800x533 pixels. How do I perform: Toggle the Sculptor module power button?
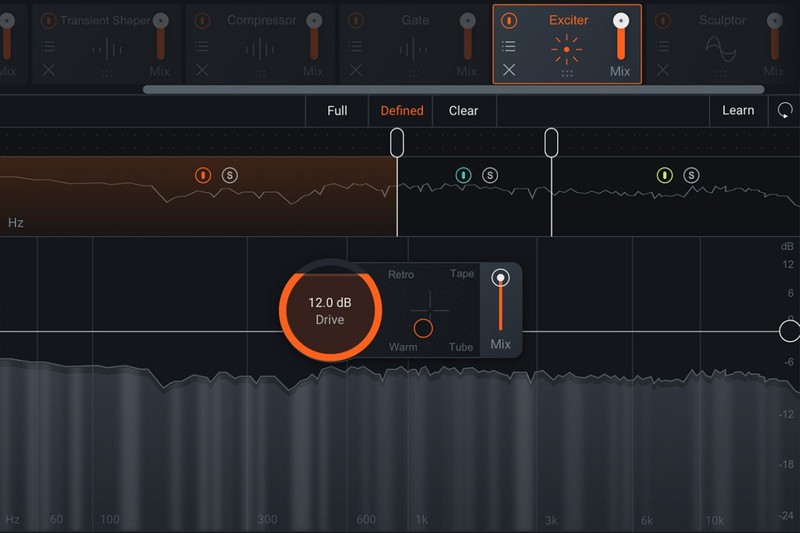click(x=663, y=21)
